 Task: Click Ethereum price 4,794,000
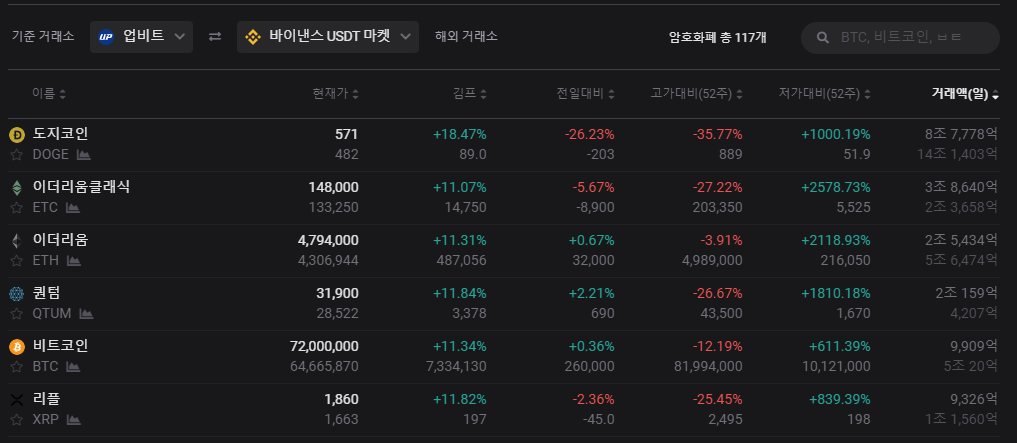(x=328, y=240)
